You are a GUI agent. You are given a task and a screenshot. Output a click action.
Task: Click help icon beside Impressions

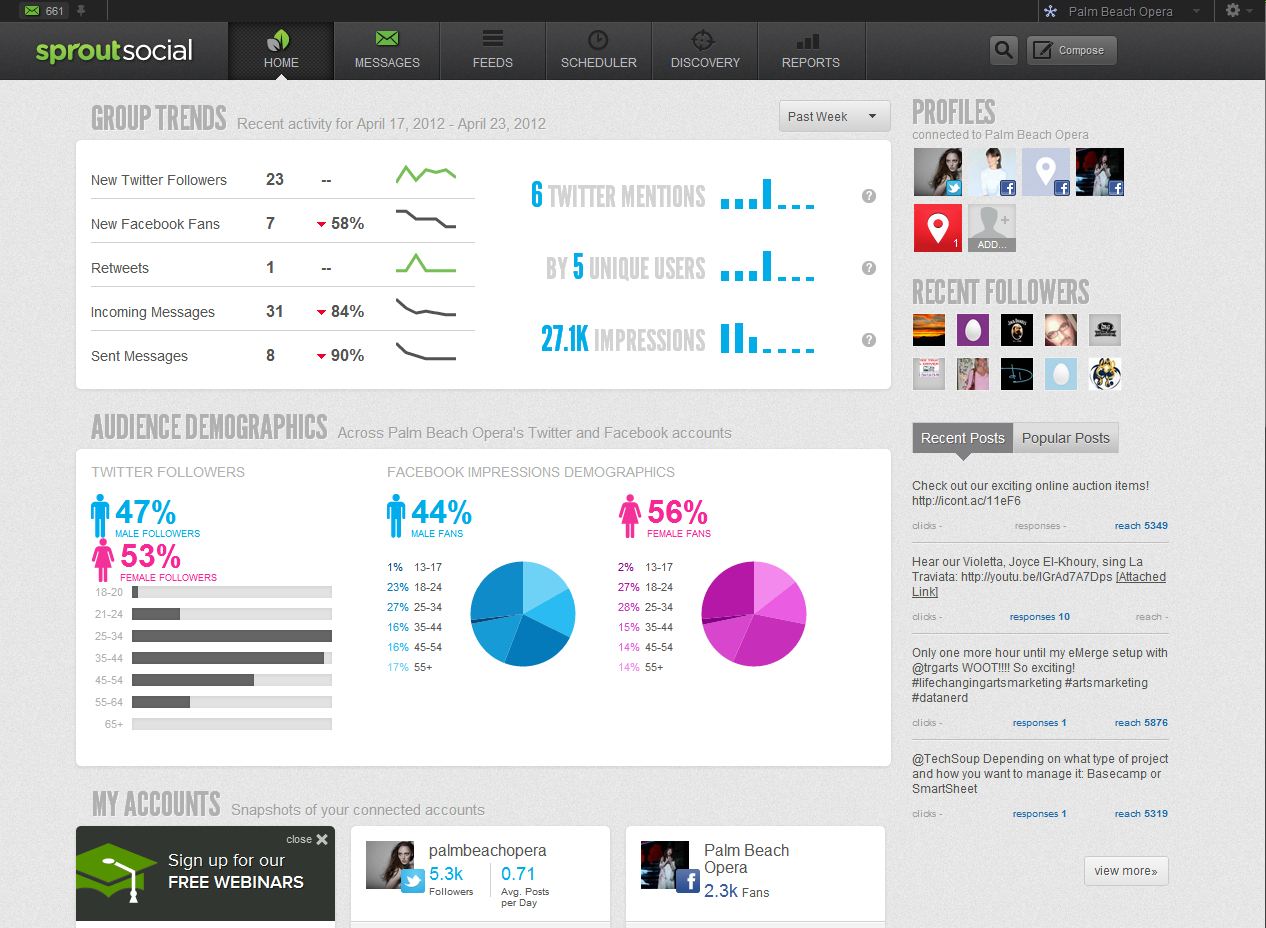point(869,340)
